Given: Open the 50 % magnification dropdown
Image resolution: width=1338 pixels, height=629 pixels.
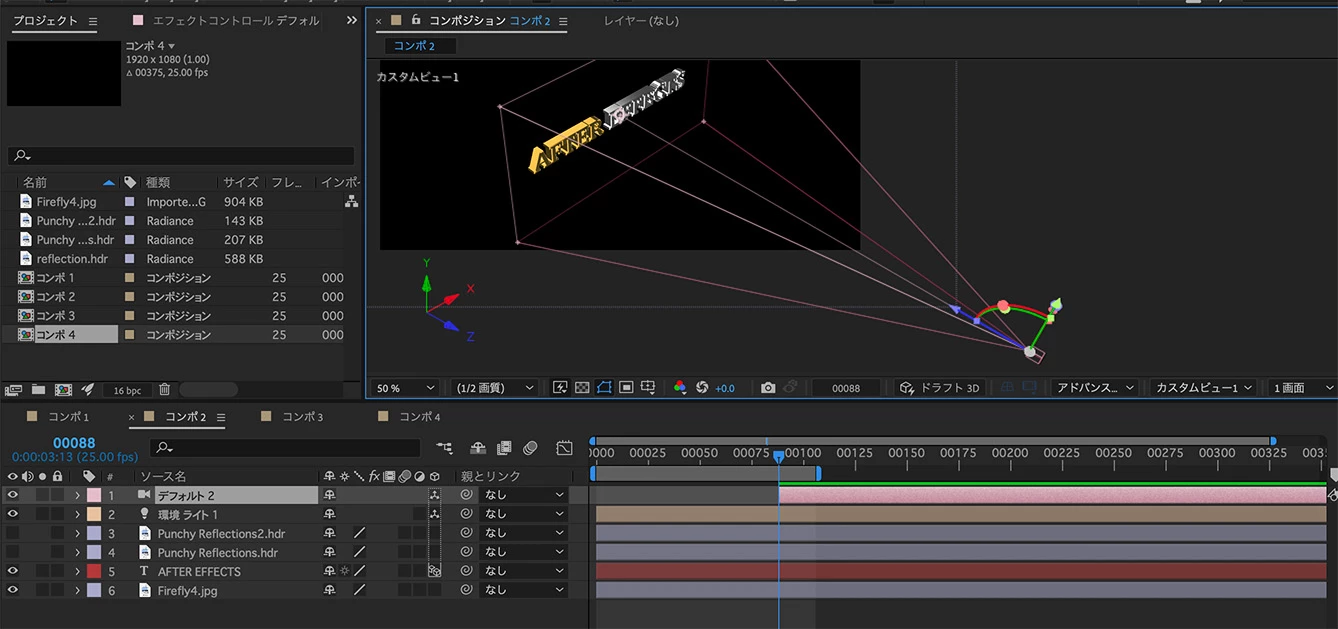Looking at the screenshot, I should point(406,387).
